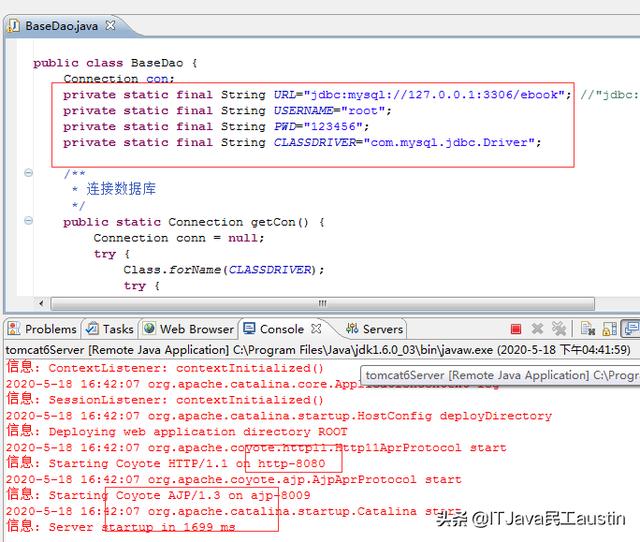The width and height of the screenshot is (640, 542).
Task: Click the Web Browser globe icon
Action: tap(150, 329)
